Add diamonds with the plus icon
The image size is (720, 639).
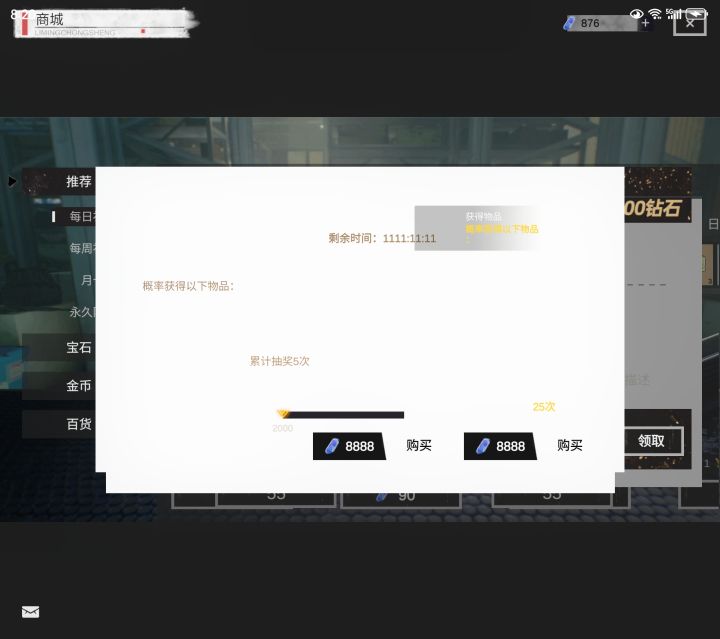tap(645, 23)
